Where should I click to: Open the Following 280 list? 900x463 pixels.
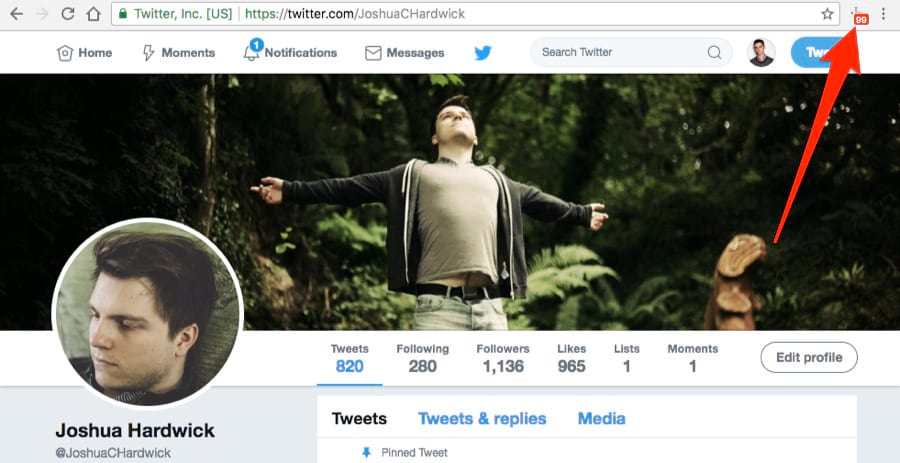pos(422,358)
